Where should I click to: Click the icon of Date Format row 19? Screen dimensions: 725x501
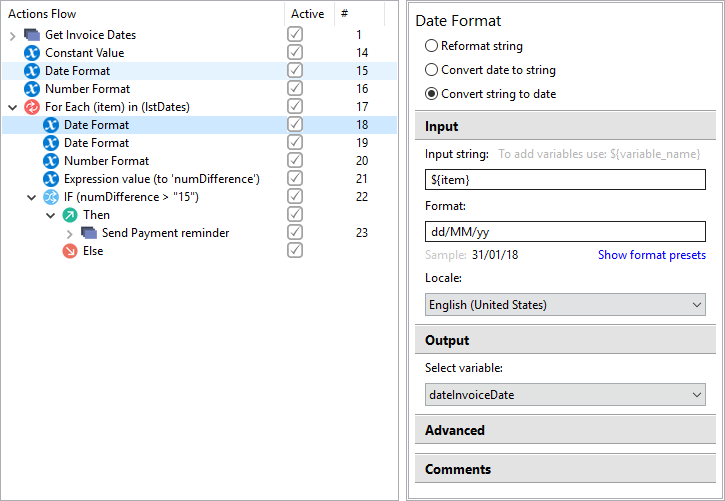[51, 143]
